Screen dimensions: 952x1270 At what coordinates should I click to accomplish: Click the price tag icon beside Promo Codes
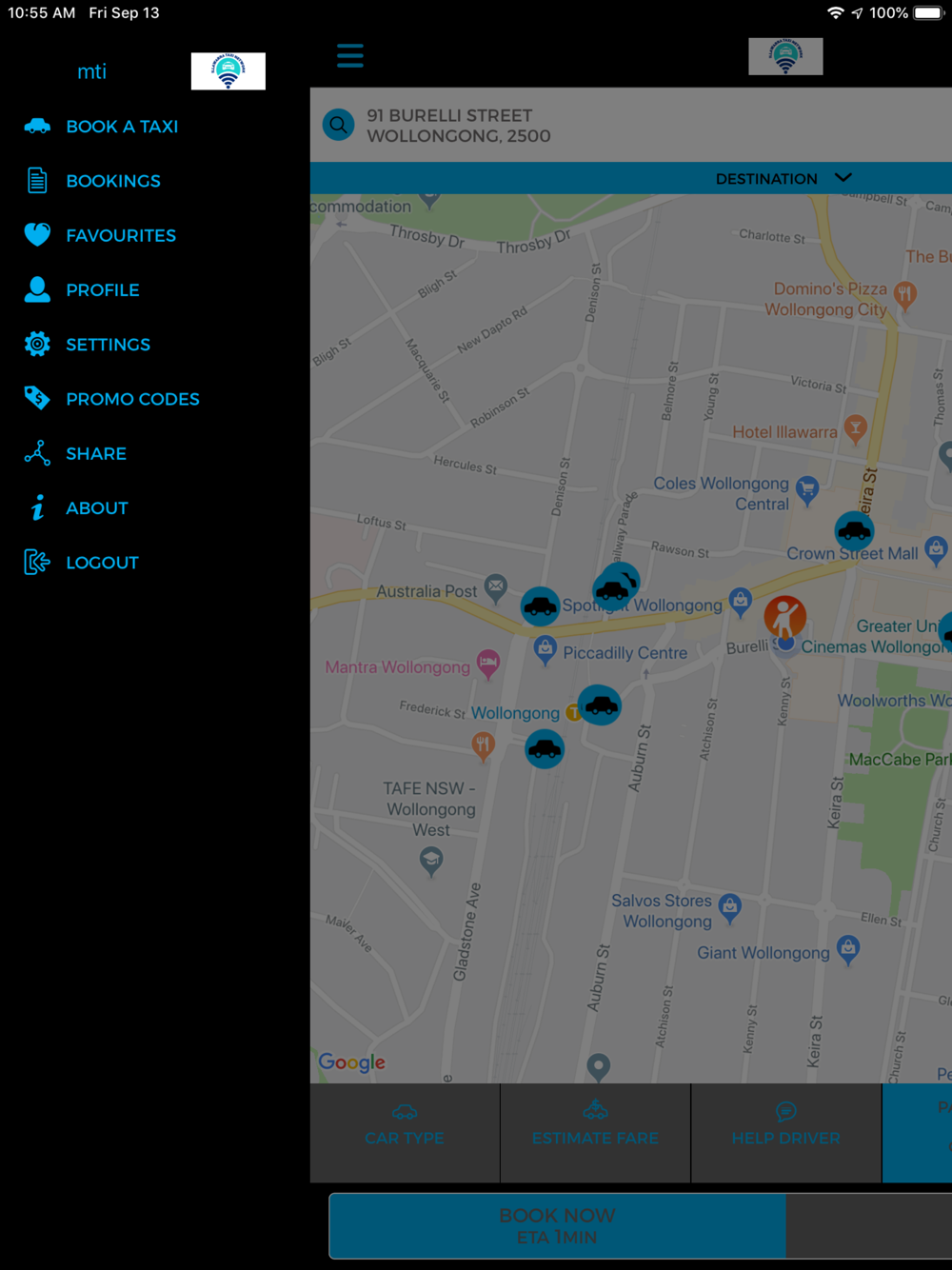tap(37, 398)
